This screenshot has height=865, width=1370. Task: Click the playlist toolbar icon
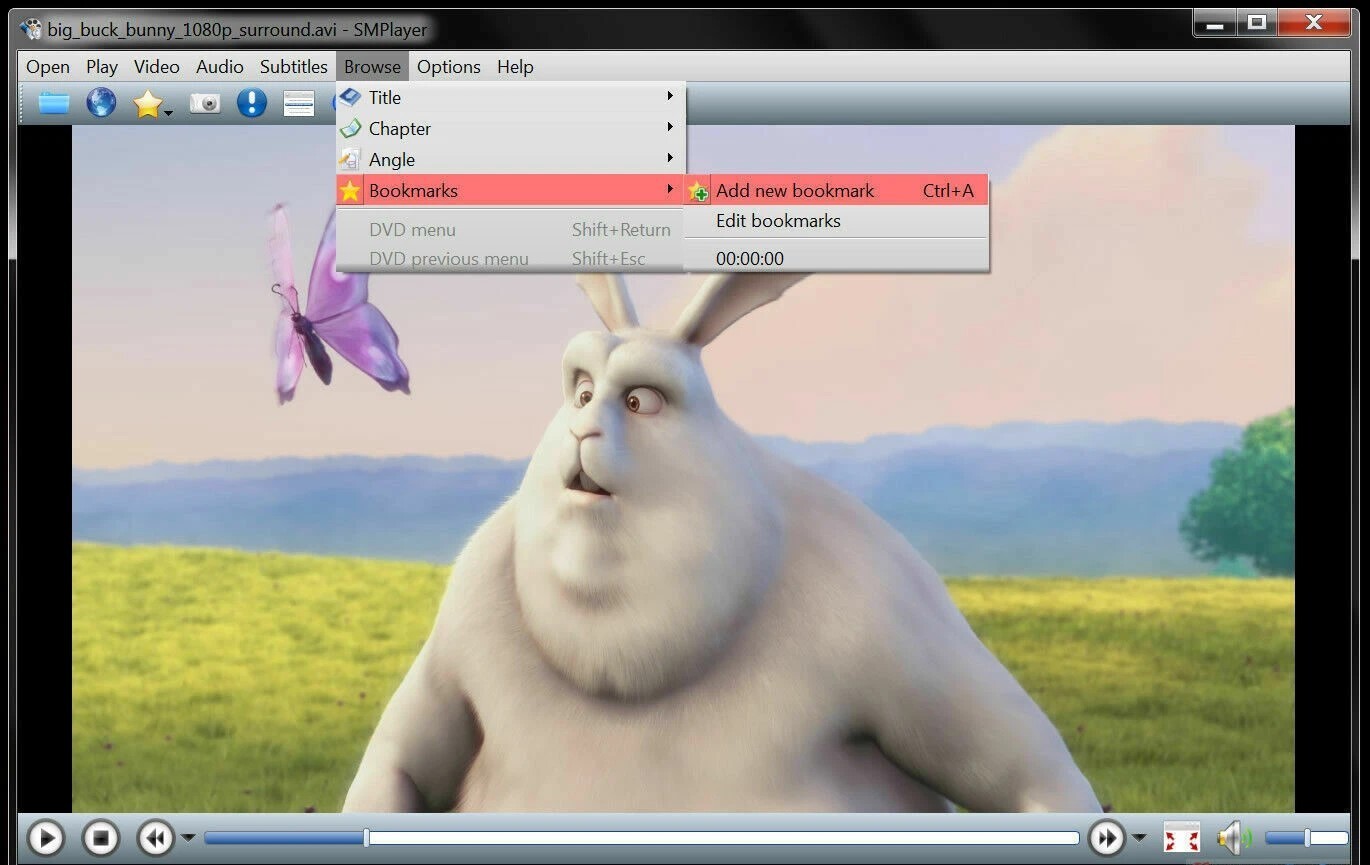point(299,103)
